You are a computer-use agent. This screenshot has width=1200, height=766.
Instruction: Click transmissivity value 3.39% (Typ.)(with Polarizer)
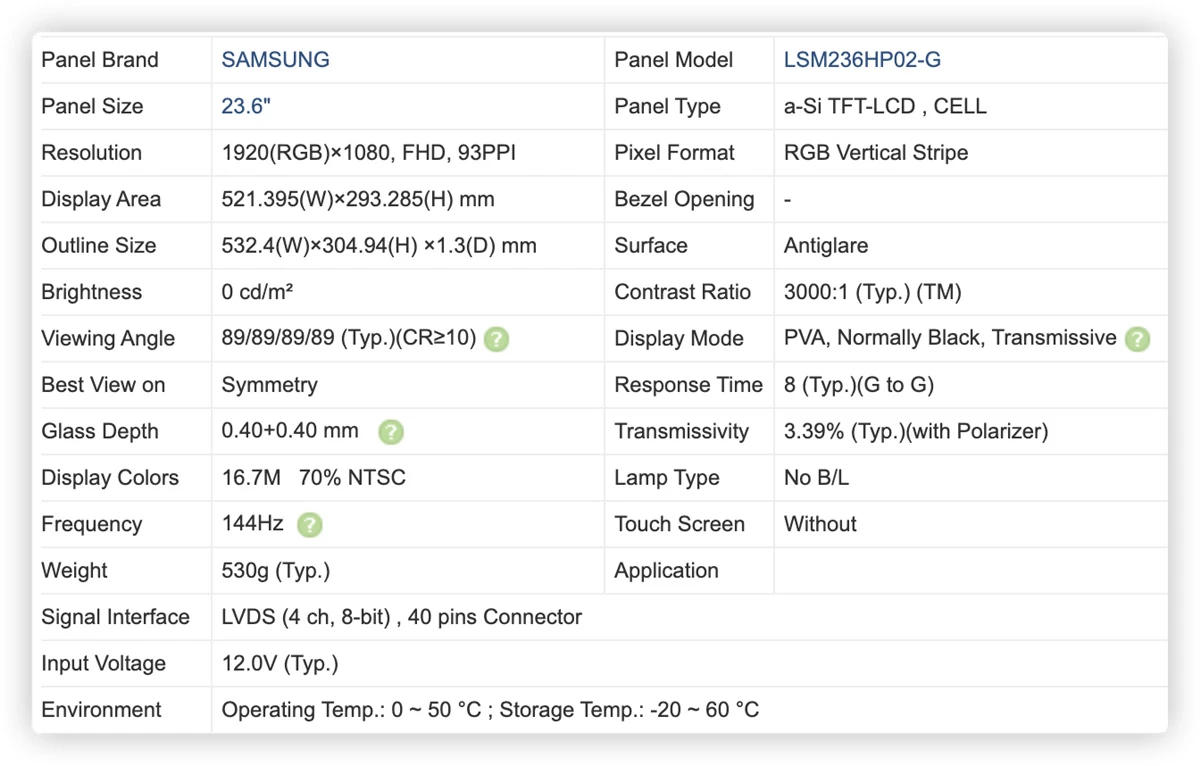point(916,431)
